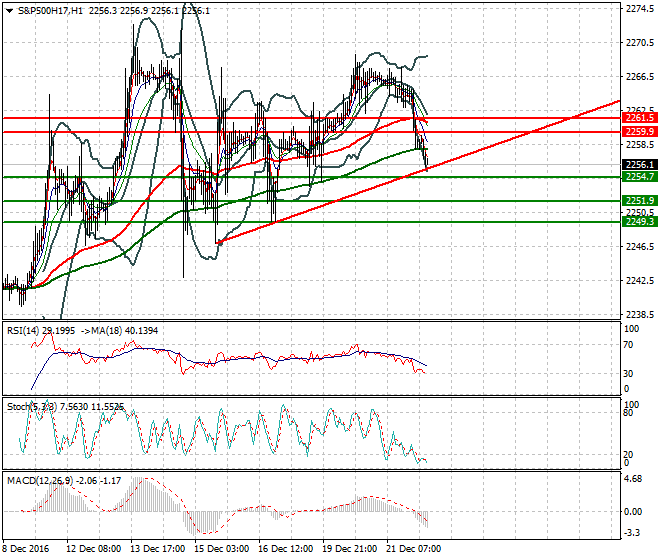This screenshot has height=560, width=660.
Task: Click the 8 Dec 2016 date label
Action: (x=27, y=549)
